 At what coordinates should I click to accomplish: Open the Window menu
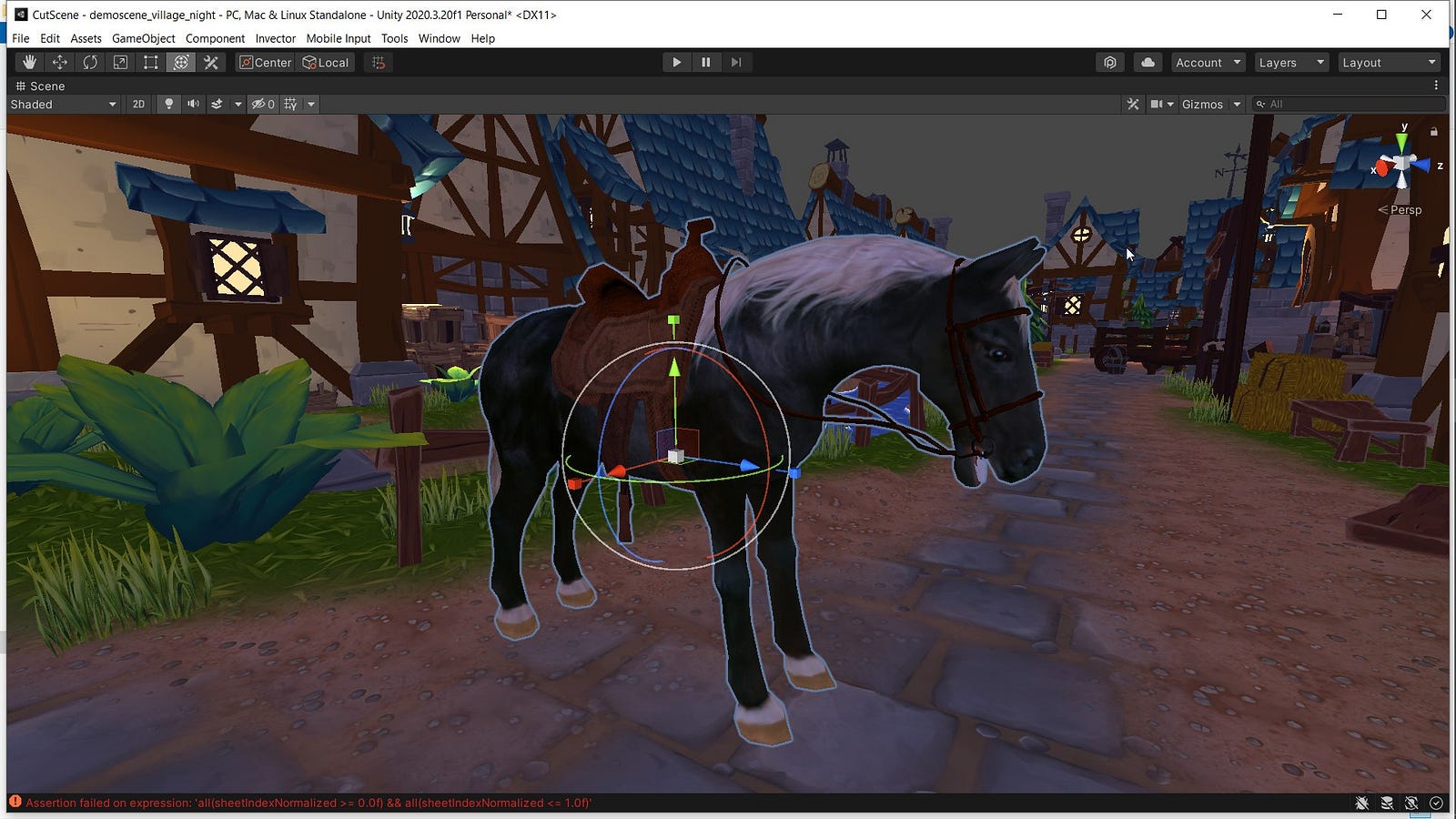[x=440, y=38]
